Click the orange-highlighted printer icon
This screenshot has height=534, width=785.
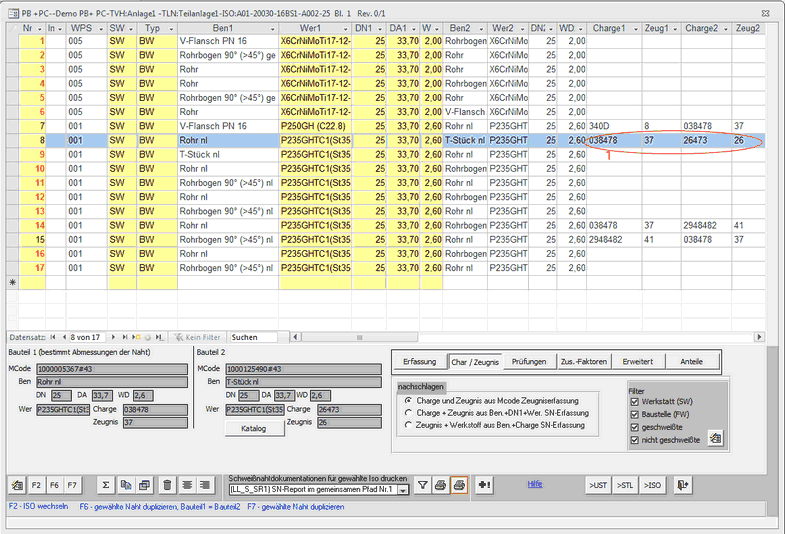pos(459,485)
